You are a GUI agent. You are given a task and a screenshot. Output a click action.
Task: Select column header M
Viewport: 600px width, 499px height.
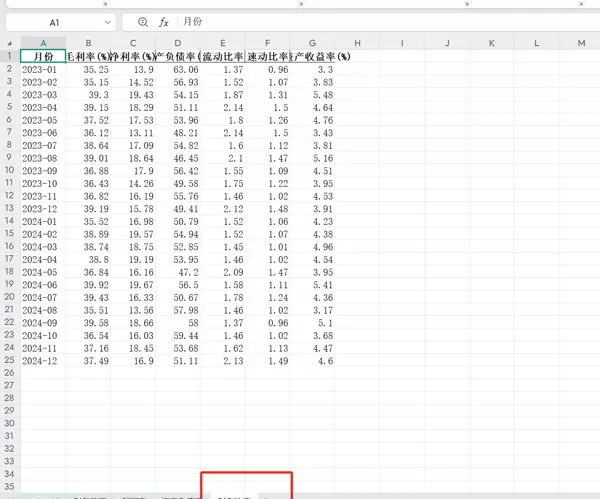(581, 42)
